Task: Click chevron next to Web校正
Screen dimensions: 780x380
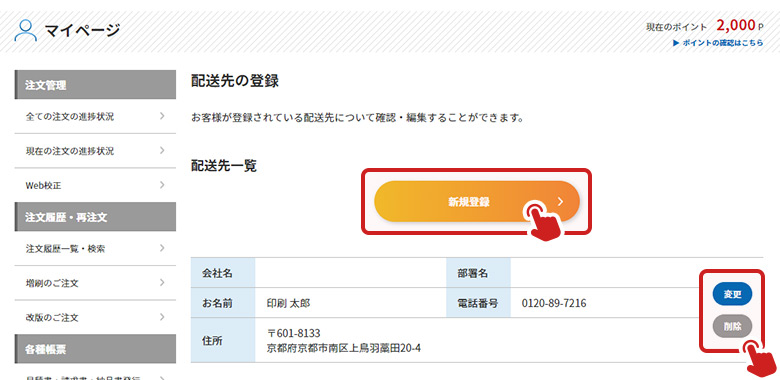Action: tap(162, 185)
